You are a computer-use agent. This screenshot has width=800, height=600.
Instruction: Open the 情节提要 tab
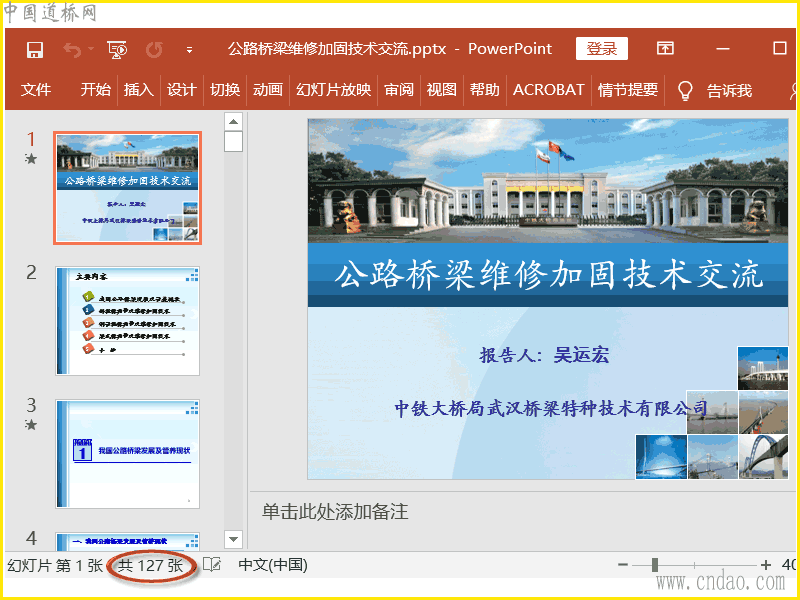628,90
